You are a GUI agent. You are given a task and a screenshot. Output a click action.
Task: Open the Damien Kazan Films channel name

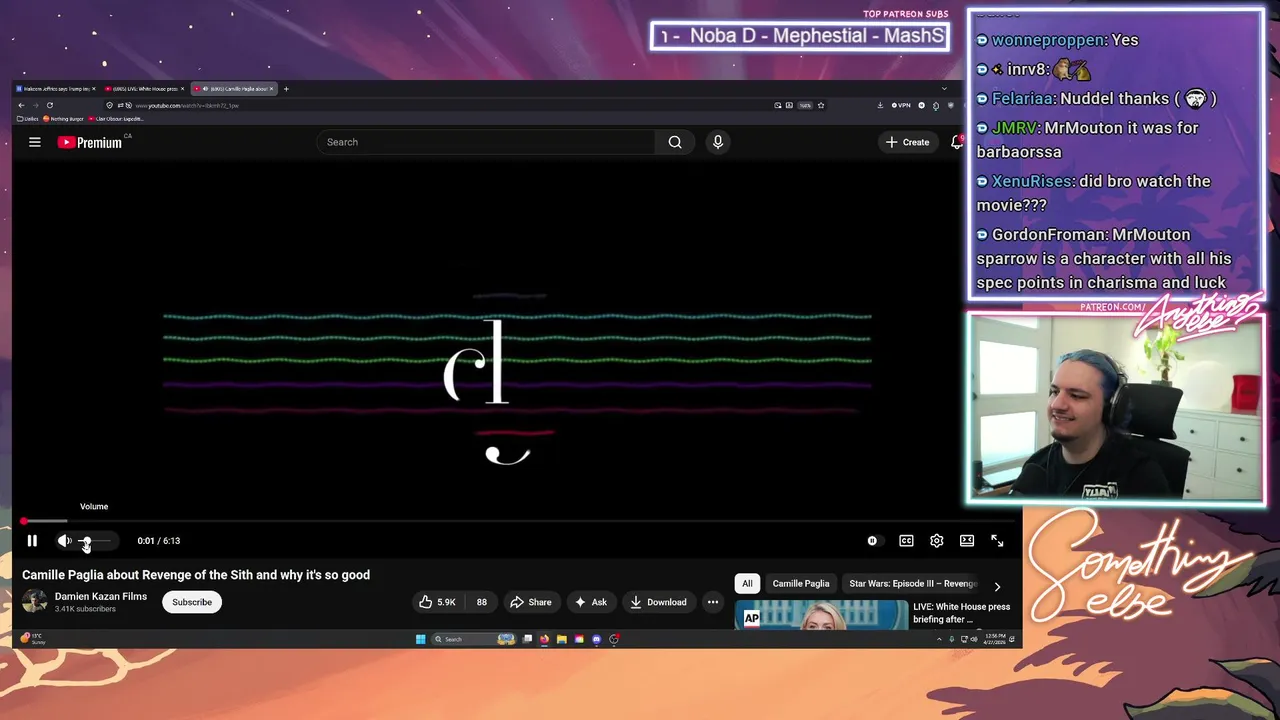pos(101,596)
